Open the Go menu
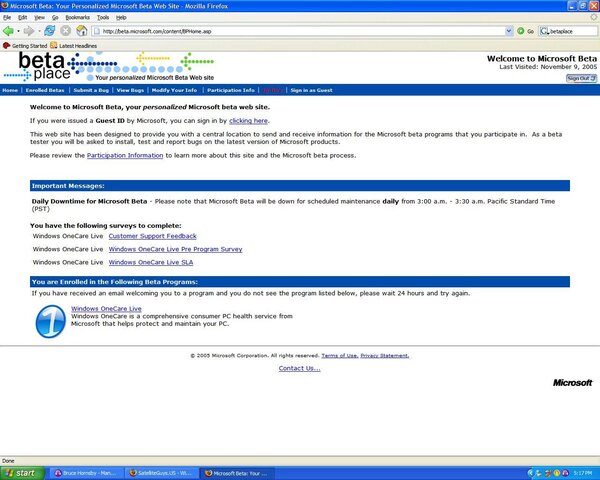 [x=55, y=18]
